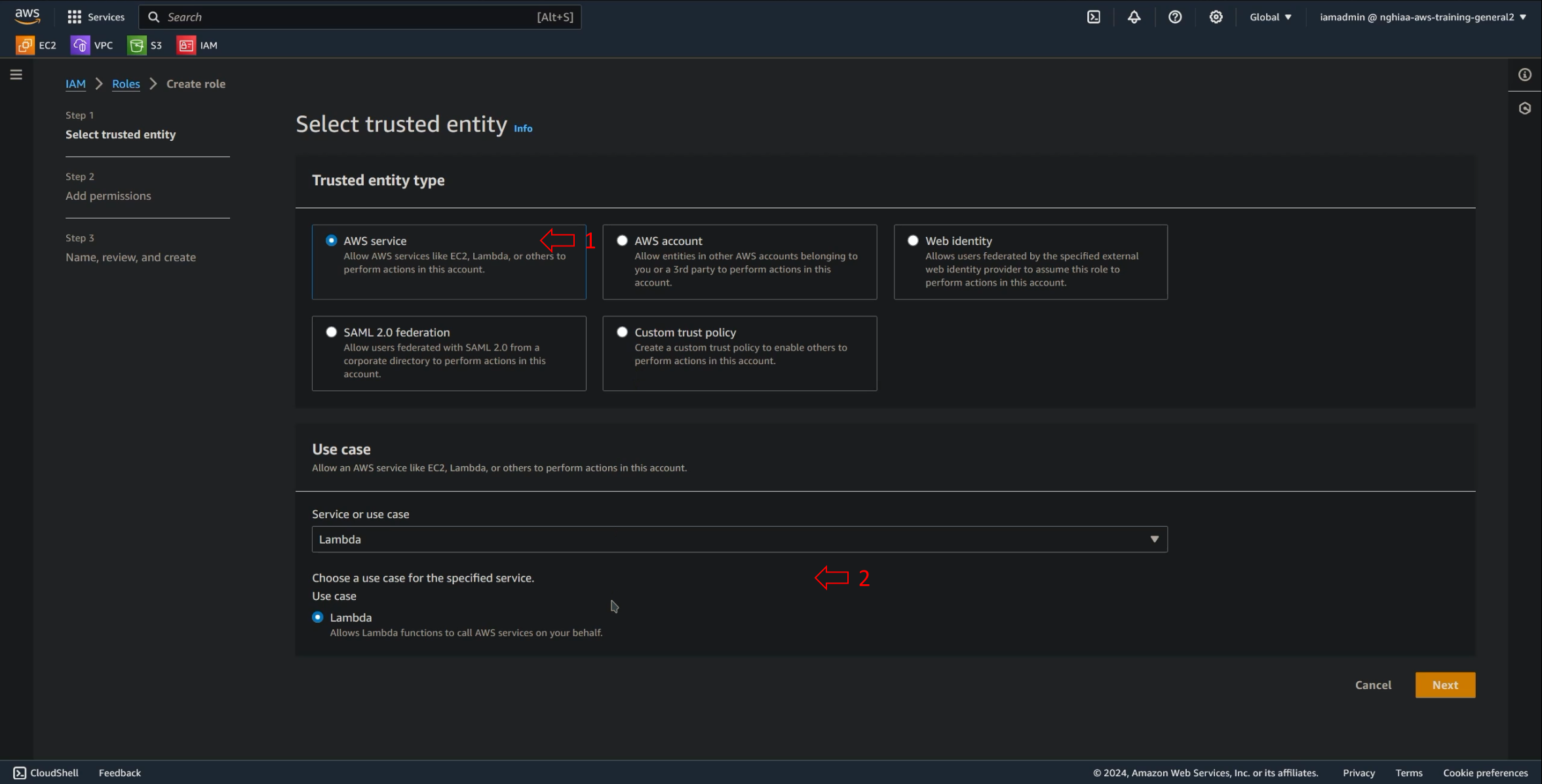The image size is (1542, 784).
Task: Go to IAM breadcrumb link
Action: (x=75, y=84)
